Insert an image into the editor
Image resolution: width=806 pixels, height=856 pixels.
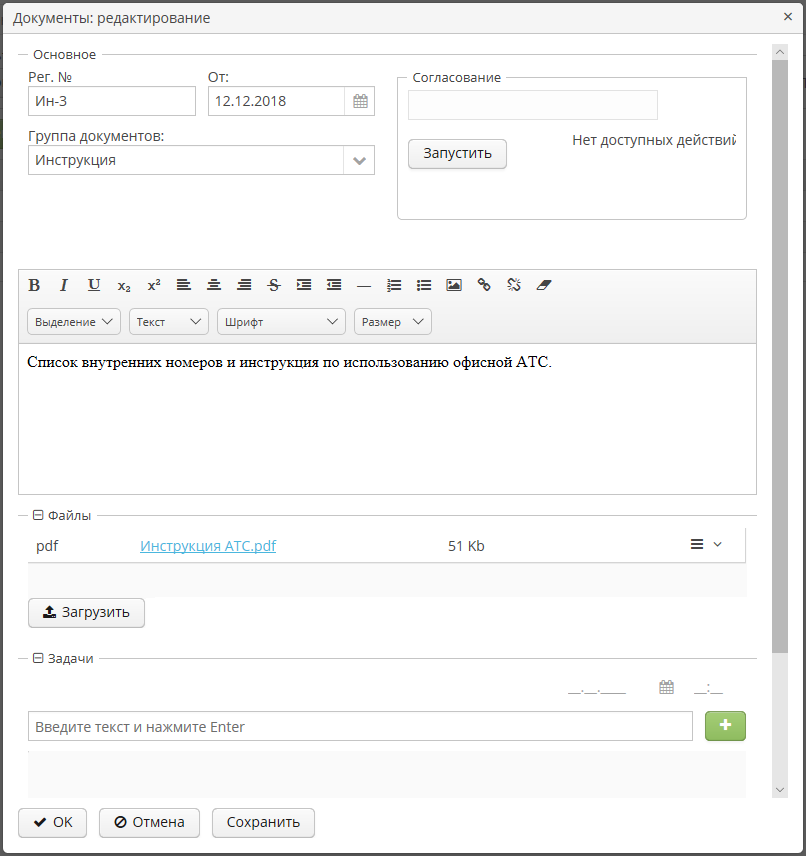click(x=454, y=285)
